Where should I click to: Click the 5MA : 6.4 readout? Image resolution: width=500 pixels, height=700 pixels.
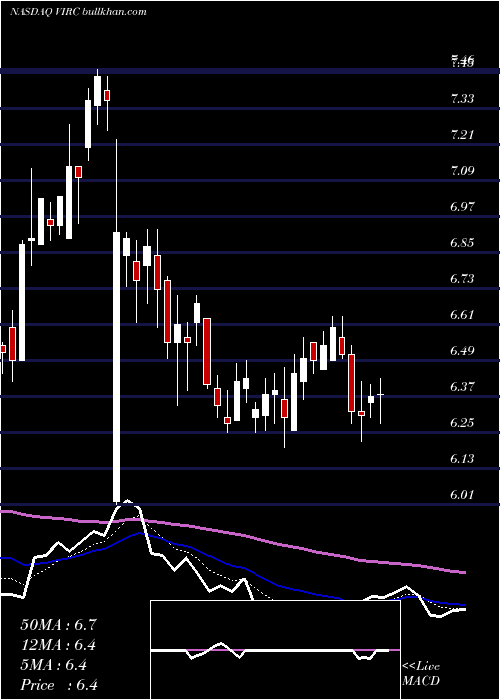tap(54, 665)
